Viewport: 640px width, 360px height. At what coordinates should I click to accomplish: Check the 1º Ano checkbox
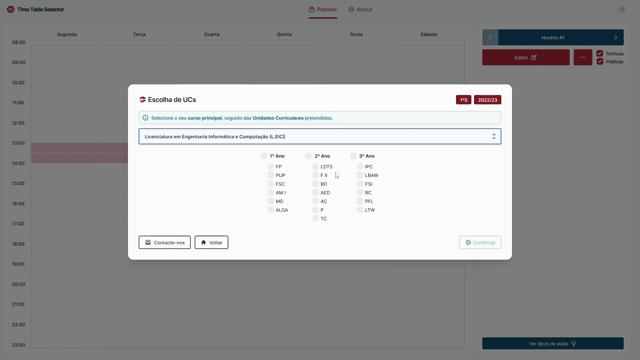[264, 156]
